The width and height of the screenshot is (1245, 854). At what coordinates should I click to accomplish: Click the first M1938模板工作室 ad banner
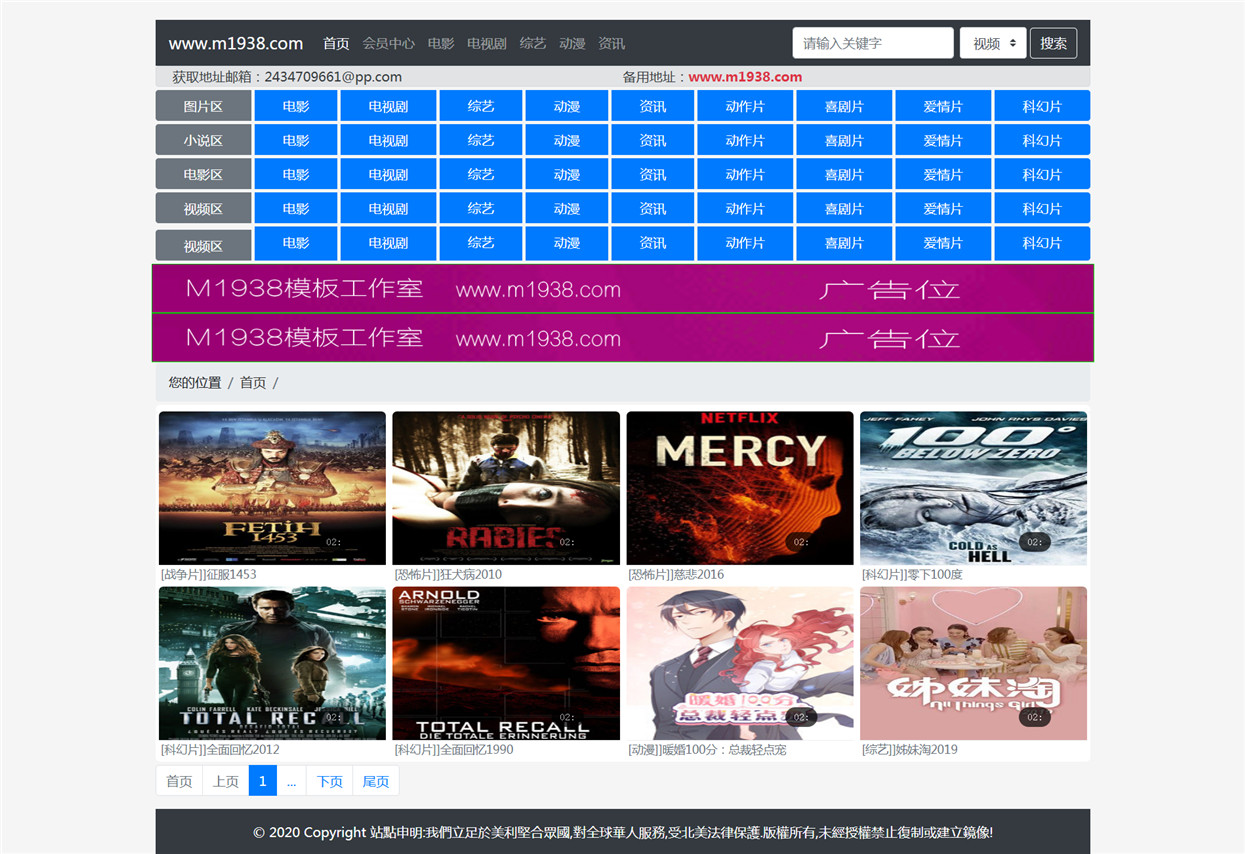tap(623, 289)
